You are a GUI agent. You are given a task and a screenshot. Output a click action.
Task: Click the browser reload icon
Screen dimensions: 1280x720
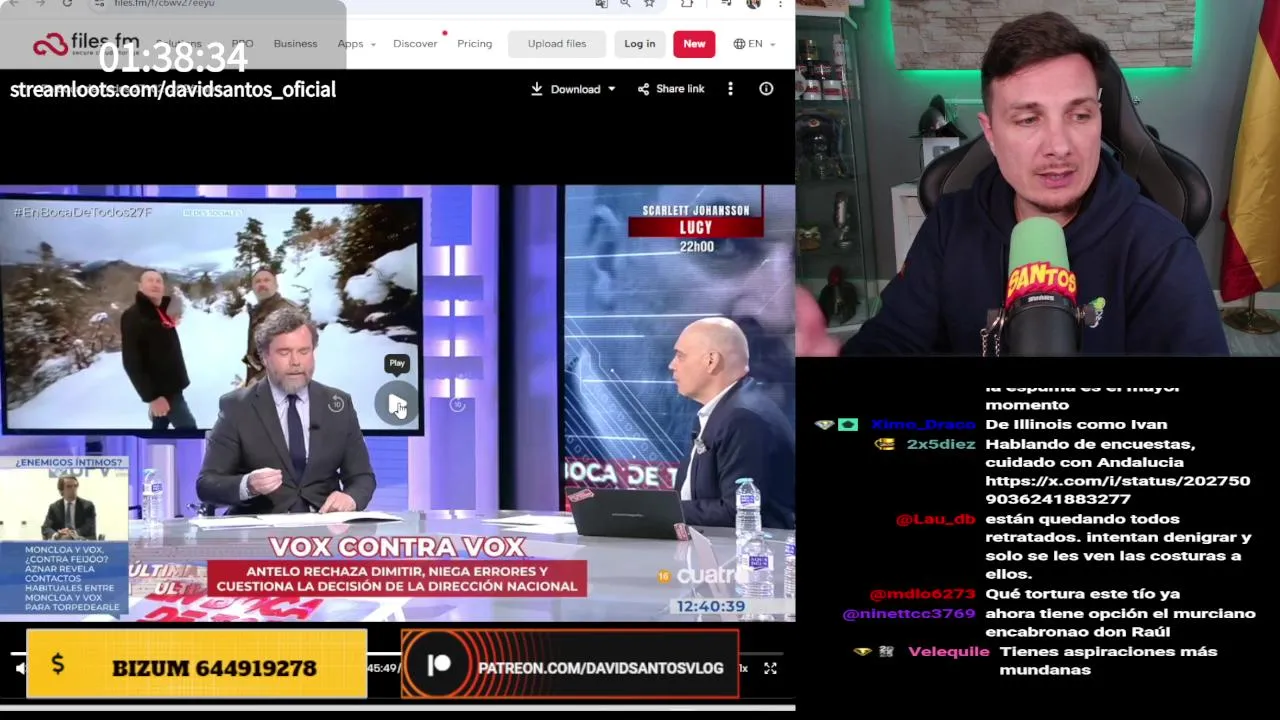tap(67, 3)
